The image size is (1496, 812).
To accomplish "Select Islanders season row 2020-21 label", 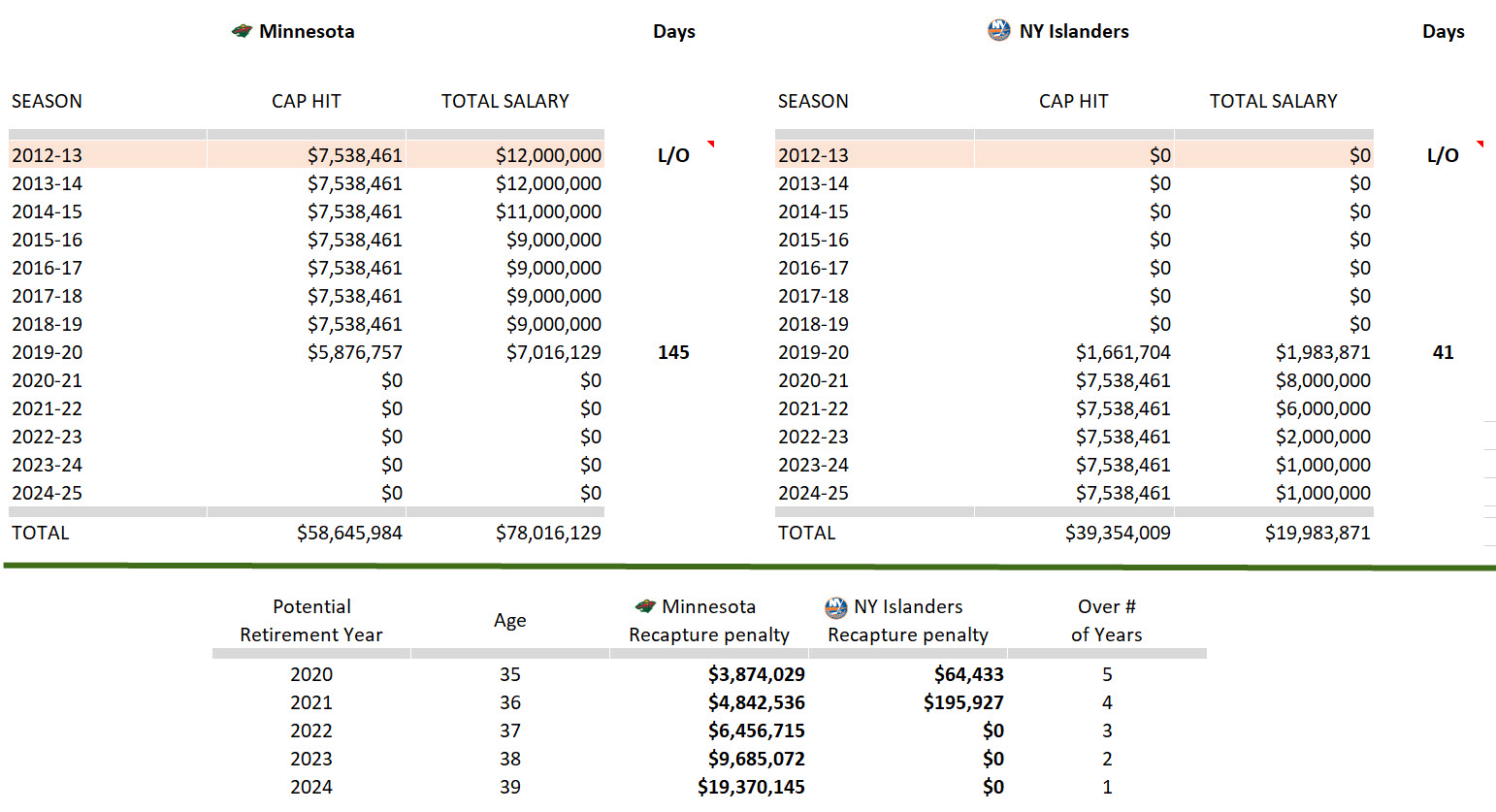I will 813,380.
